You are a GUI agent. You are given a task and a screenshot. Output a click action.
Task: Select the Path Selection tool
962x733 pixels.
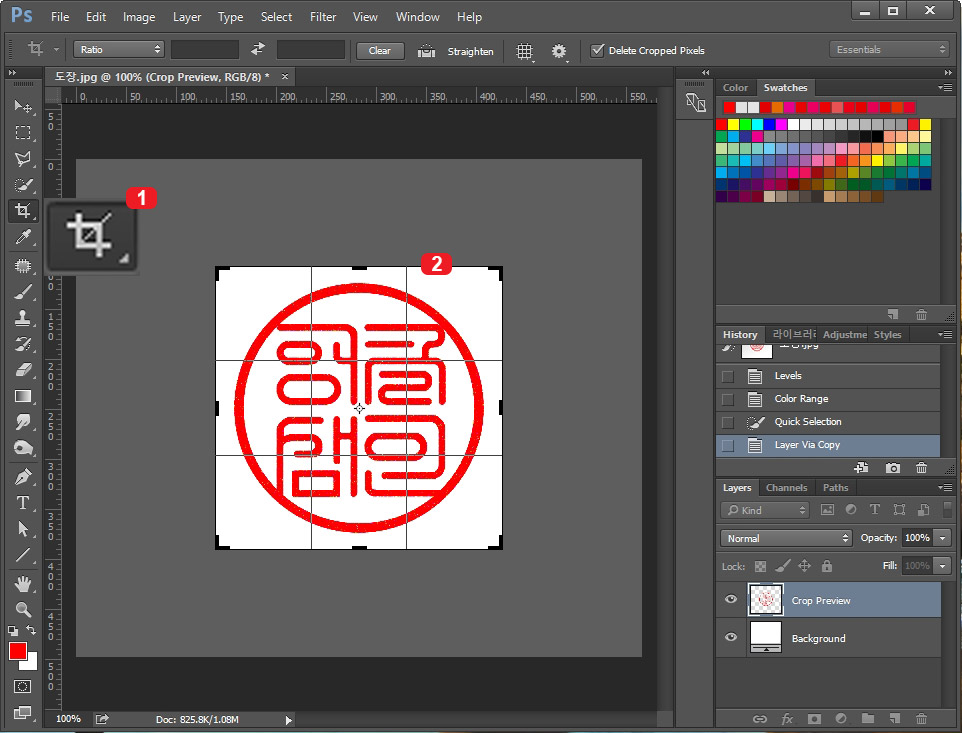(x=23, y=528)
